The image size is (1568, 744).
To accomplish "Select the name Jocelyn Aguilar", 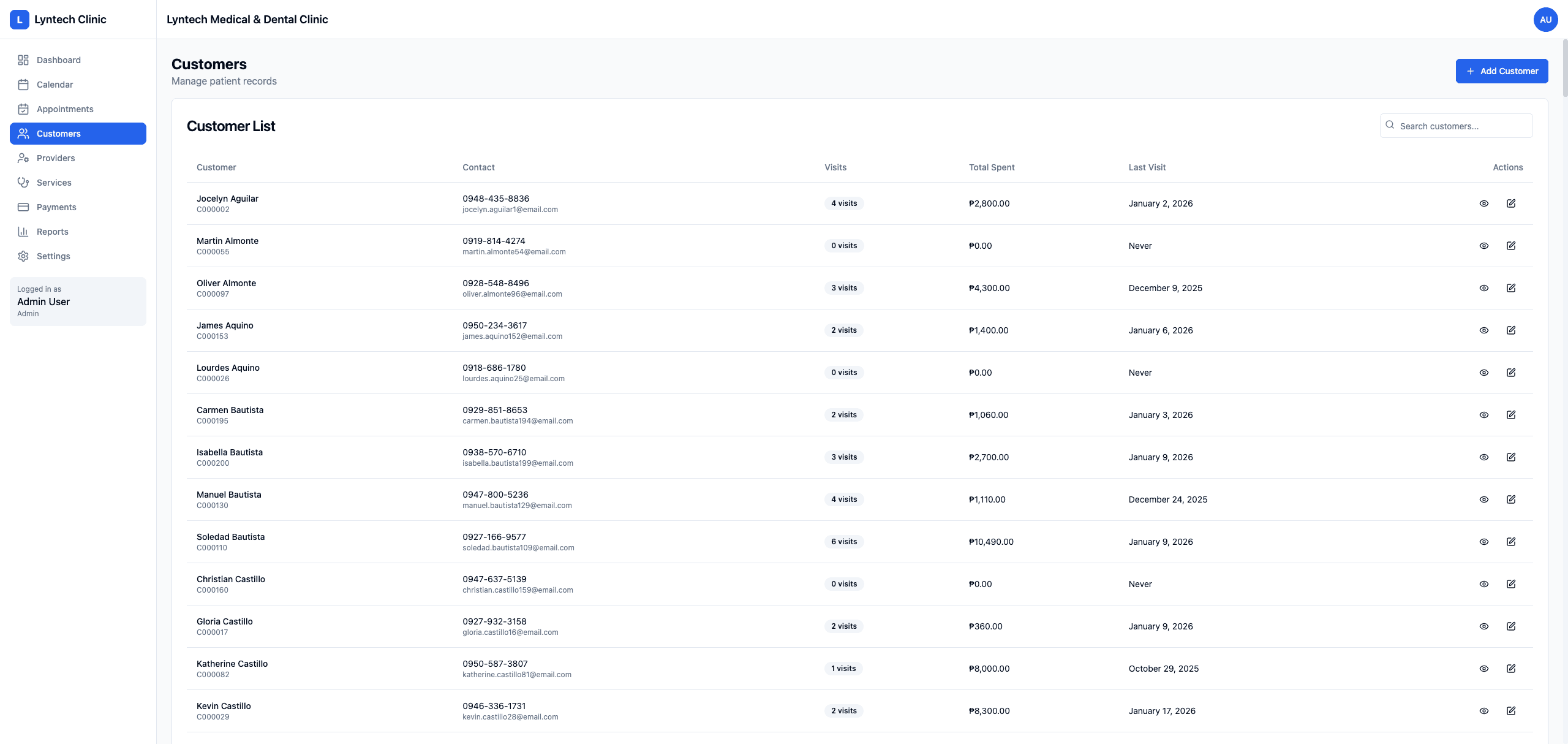I will click(227, 199).
